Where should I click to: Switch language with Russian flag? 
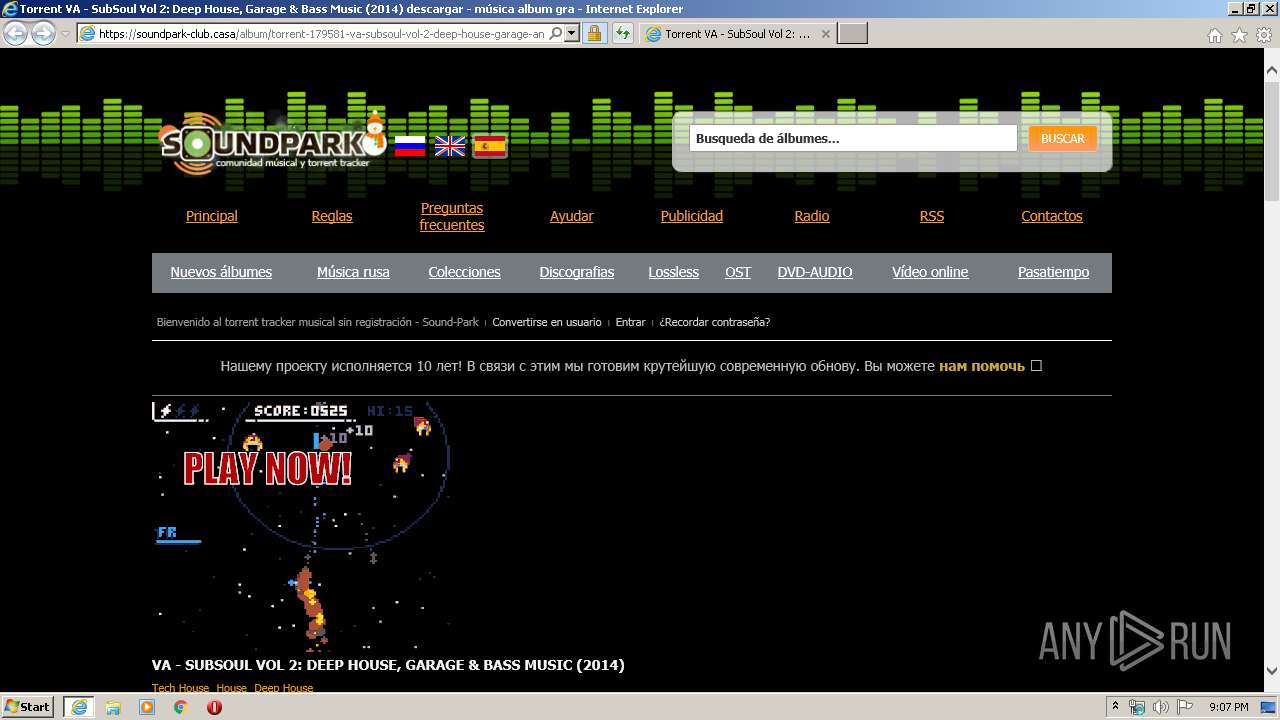click(x=410, y=146)
